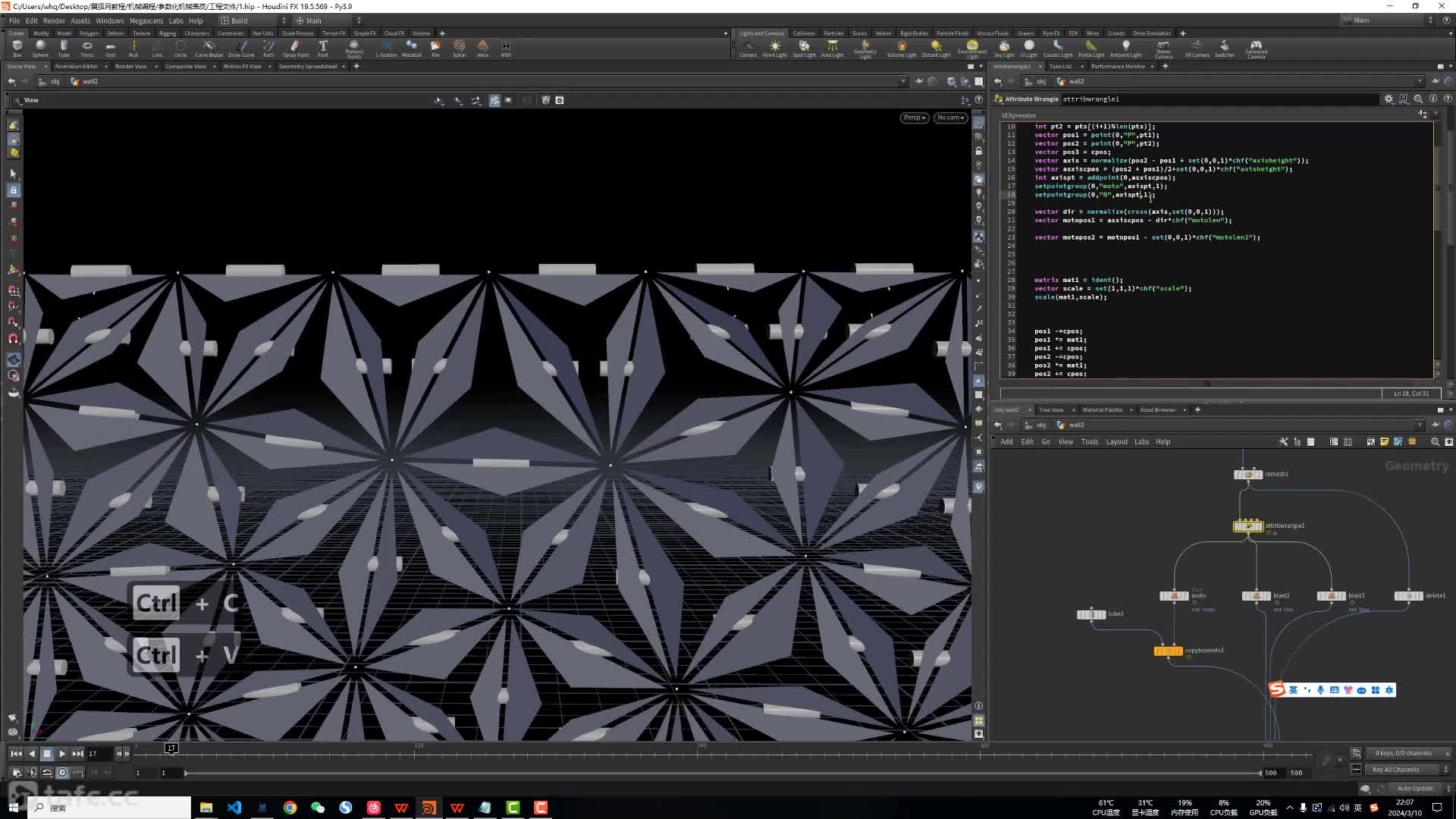This screenshot has height=819, width=1456.
Task: Add an Environment Light
Action: tap(972, 49)
